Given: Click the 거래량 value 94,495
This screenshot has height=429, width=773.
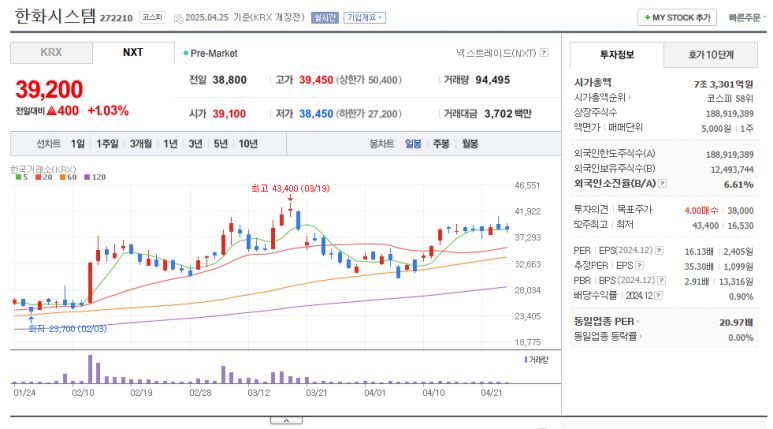Looking at the screenshot, I should tap(492, 80).
